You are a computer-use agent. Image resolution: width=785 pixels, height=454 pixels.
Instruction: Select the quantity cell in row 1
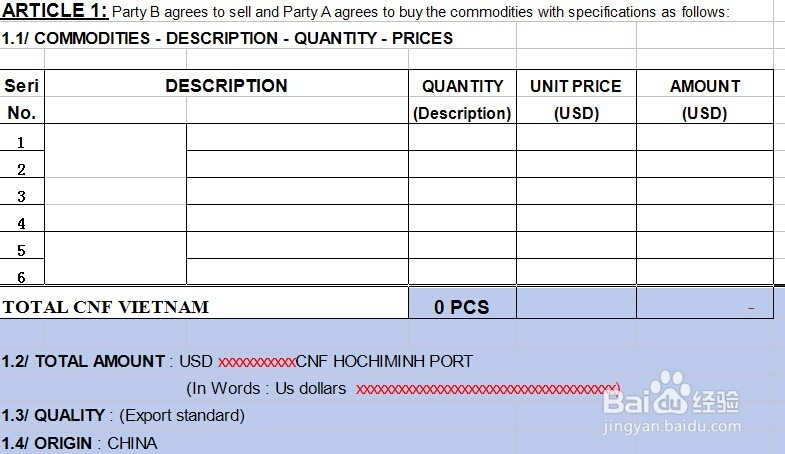(x=462, y=137)
